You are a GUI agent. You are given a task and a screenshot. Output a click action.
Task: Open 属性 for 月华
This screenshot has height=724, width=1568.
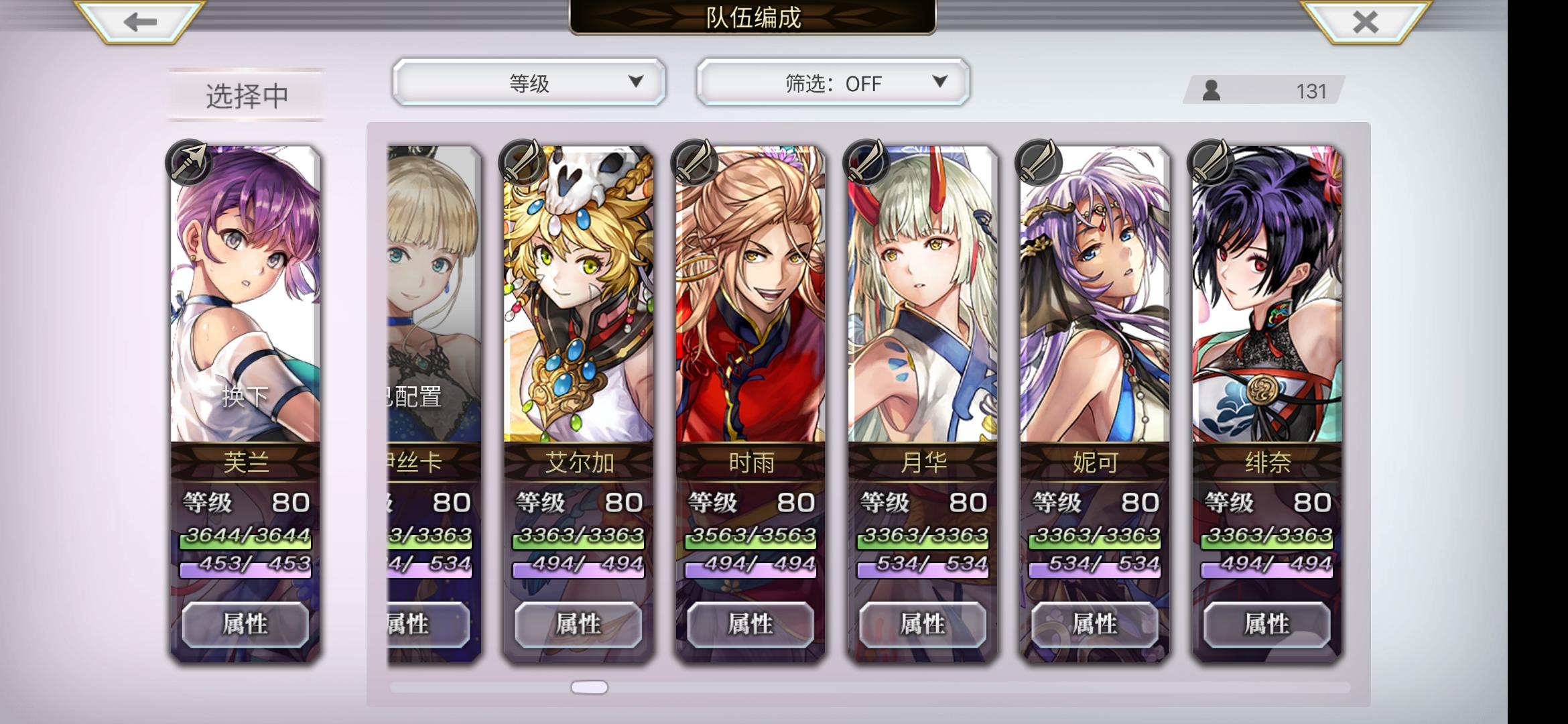[923, 624]
